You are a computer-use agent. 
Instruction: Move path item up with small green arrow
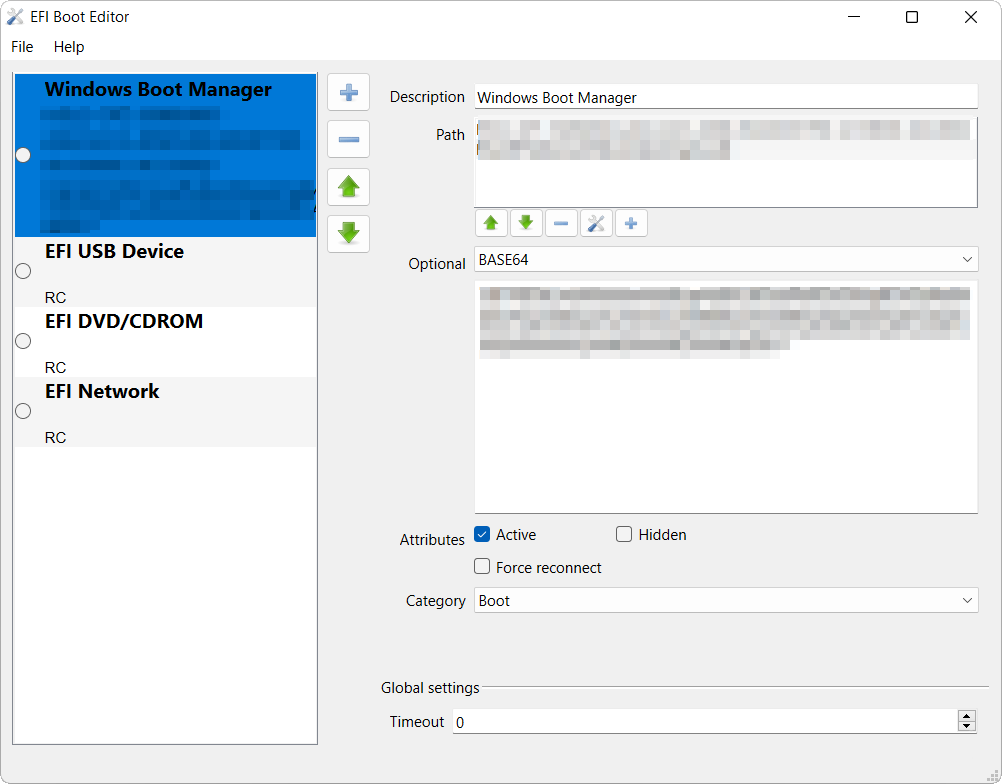[491, 223]
